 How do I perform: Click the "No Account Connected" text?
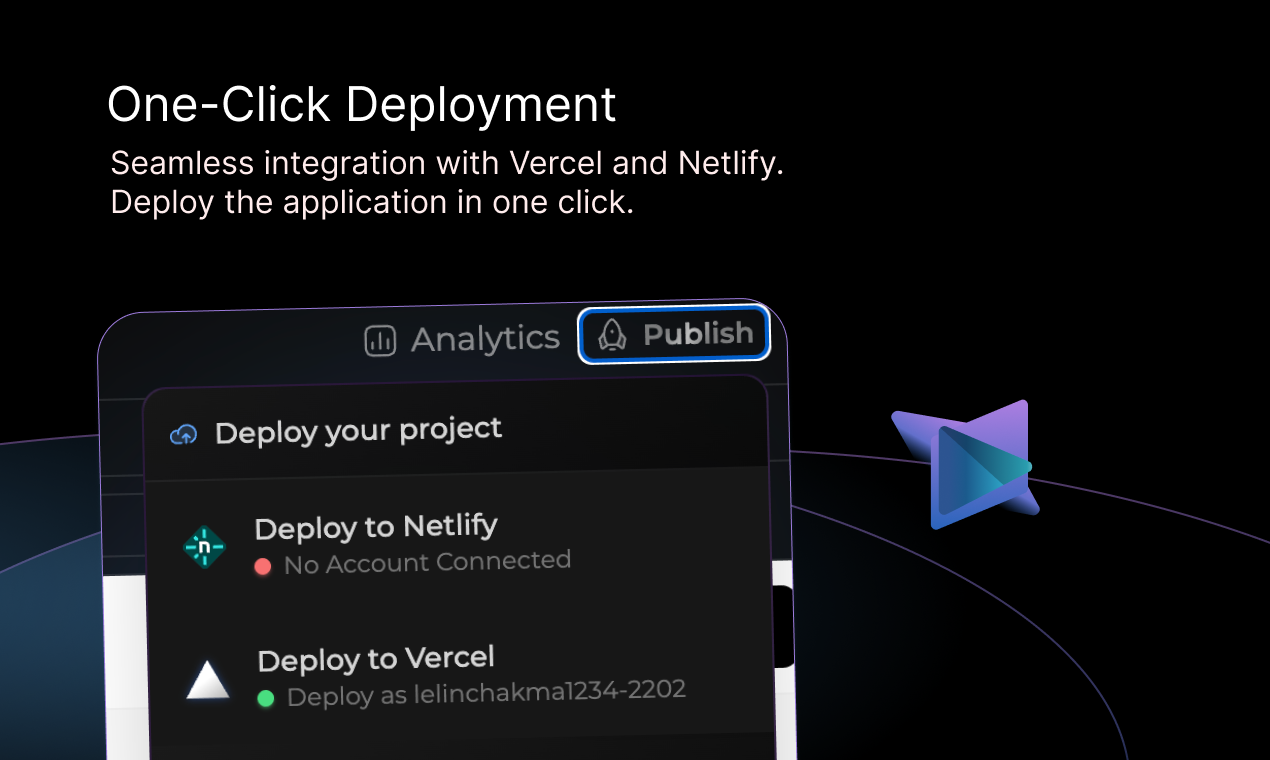427,563
